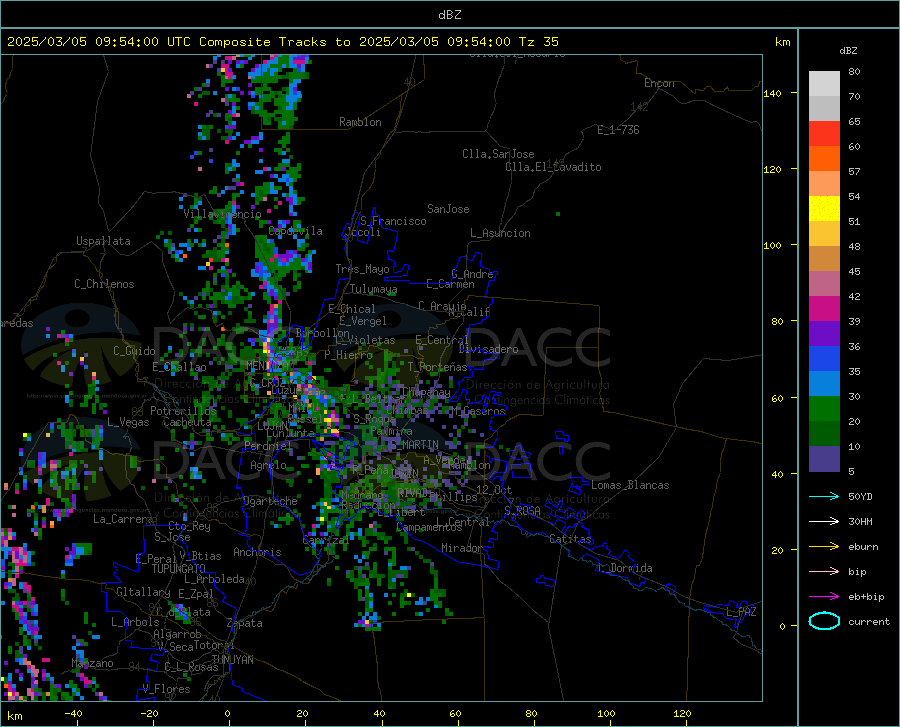Click the 'dBZ' heading above the color scale
The width and height of the screenshot is (900, 727).
[x=848, y=50]
